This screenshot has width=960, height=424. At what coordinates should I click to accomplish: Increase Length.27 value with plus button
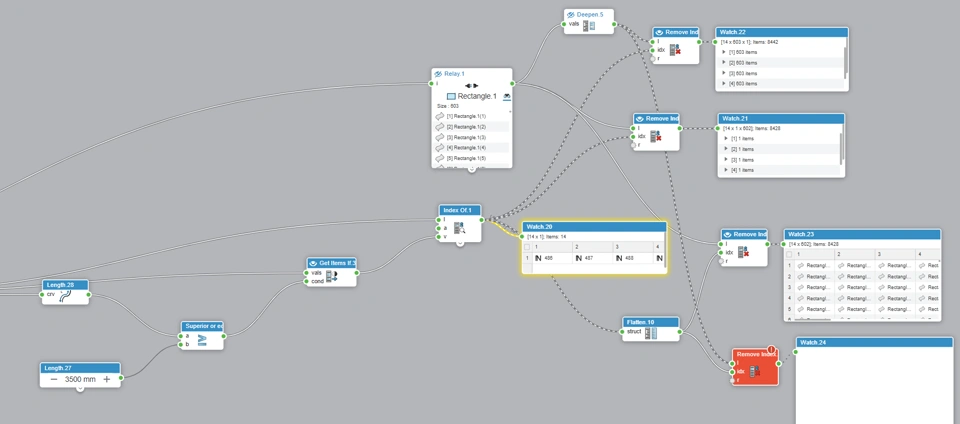[x=107, y=379]
